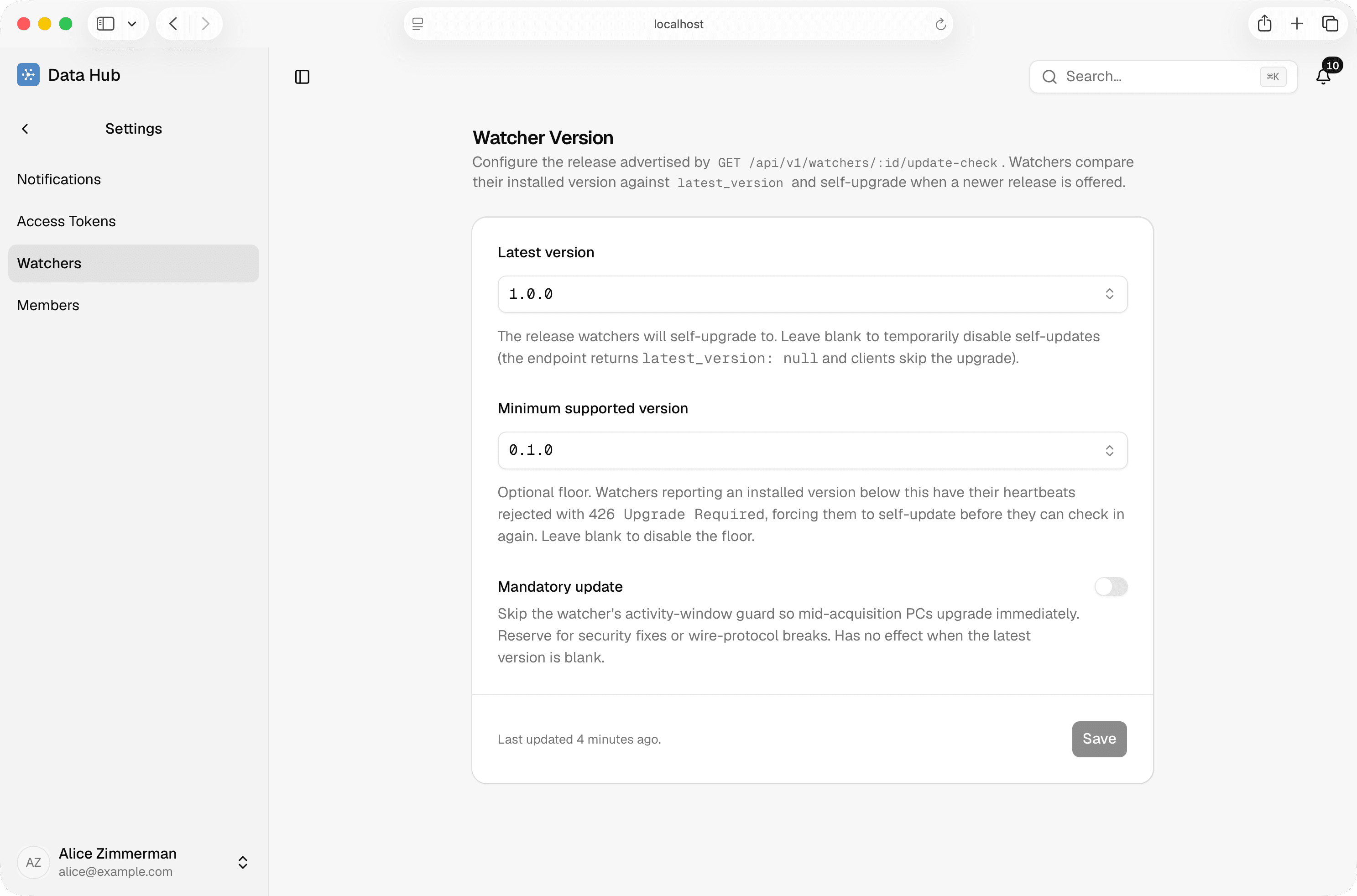
Task: Click the alice@example.com email text
Action: click(115, 872)
